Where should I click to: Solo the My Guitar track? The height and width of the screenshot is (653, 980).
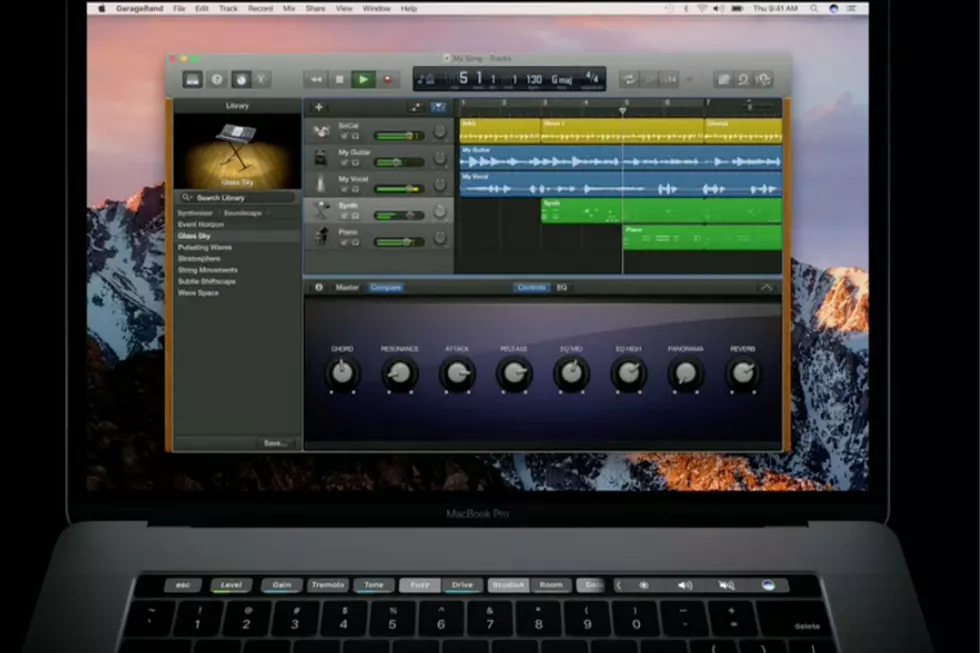(x=356, y=162)
